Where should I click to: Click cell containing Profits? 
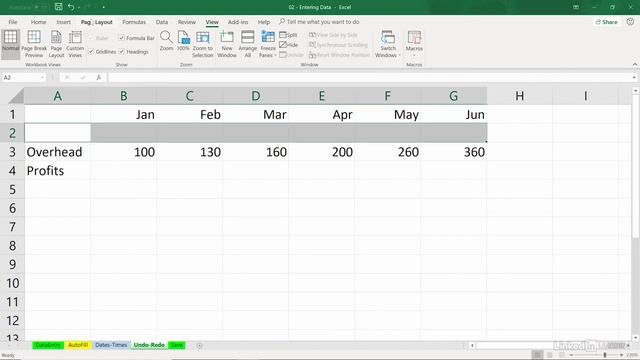[x=57, y=171]
